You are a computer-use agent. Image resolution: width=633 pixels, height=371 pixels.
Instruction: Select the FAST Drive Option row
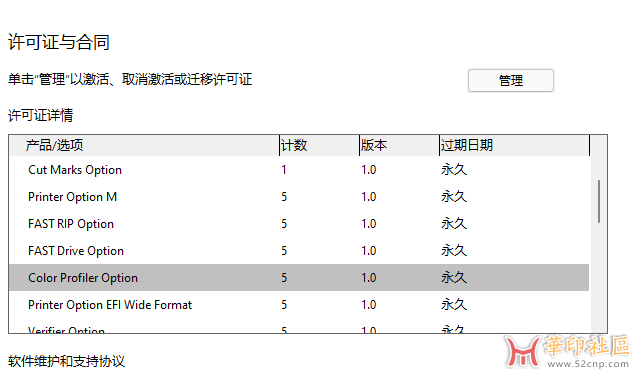click(299, 251)
